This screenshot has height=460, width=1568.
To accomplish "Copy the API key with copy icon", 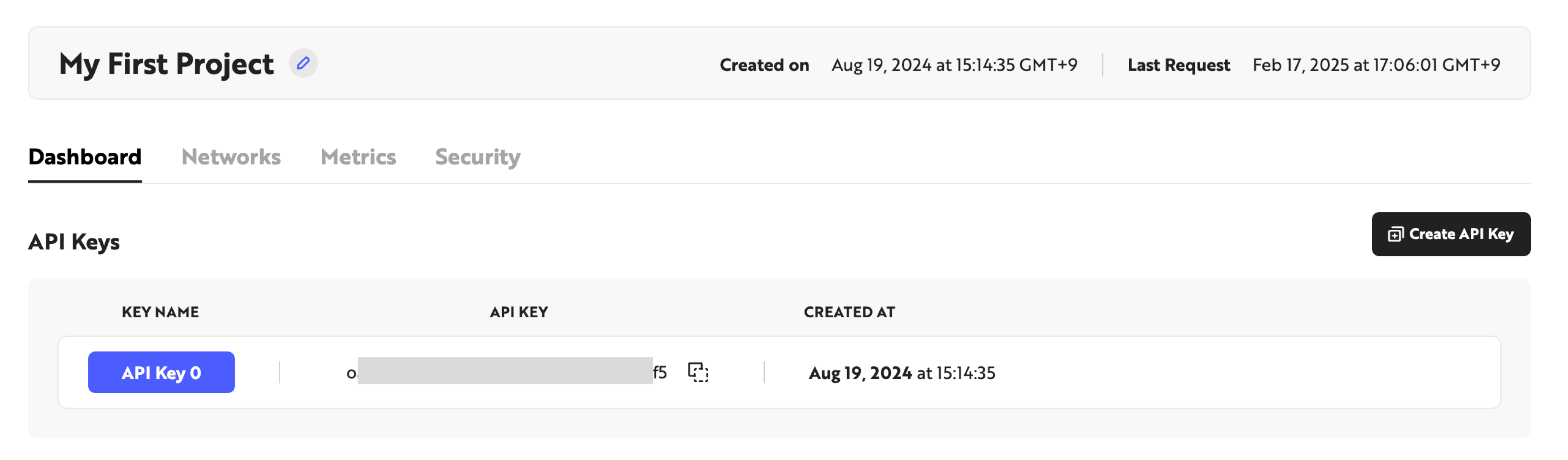I will [x=698, y=373].
